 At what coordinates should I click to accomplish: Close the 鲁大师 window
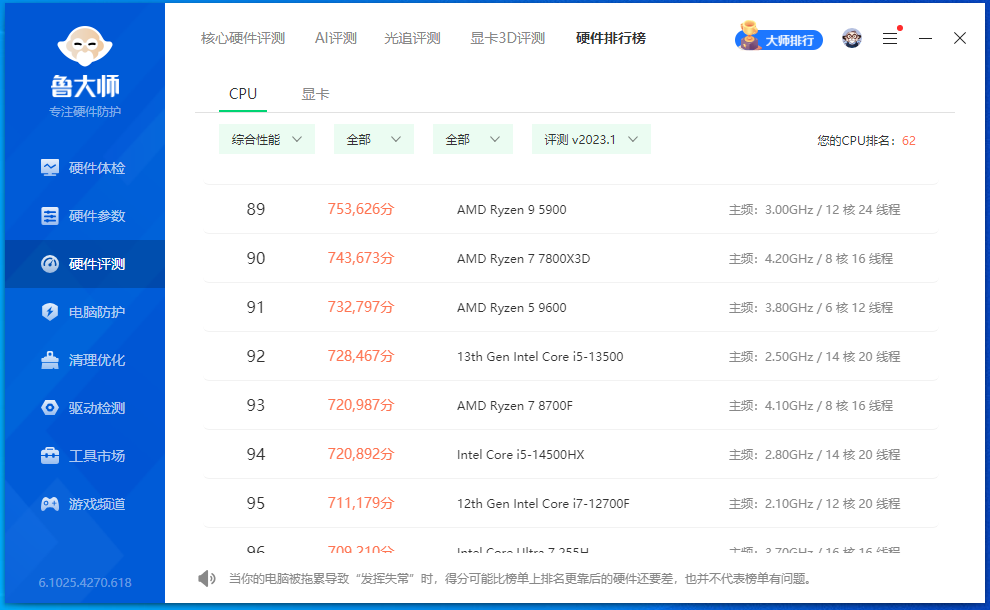960,39
